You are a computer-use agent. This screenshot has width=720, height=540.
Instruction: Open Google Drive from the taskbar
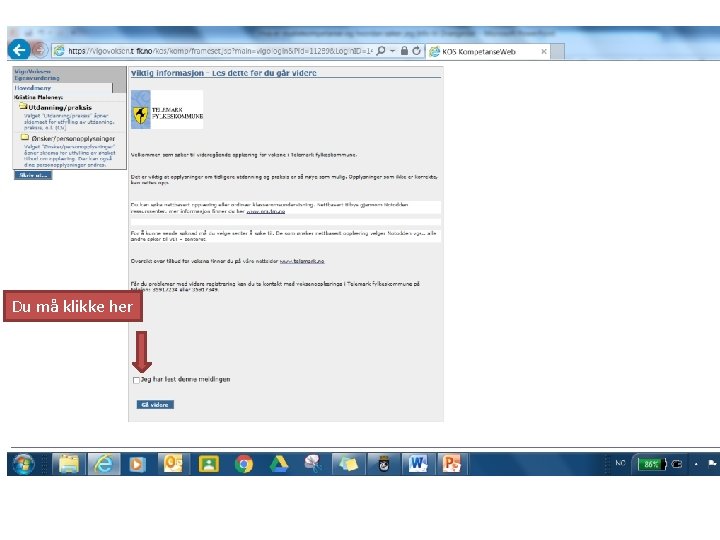tap(279, 464)
